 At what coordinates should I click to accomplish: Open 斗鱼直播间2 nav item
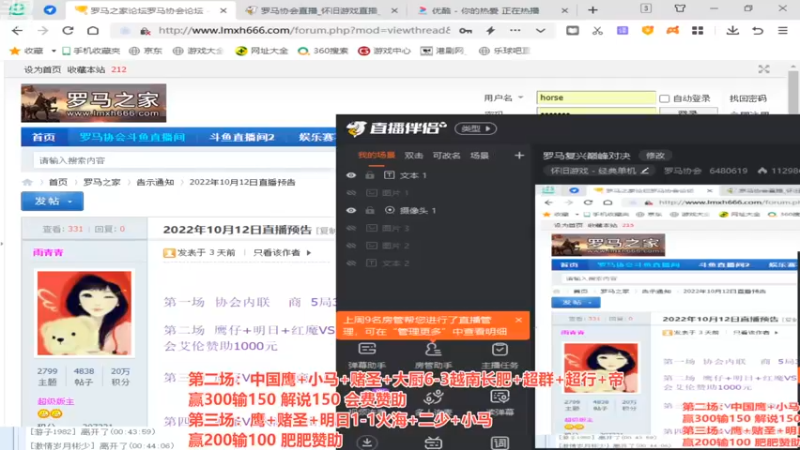point(242,137)
